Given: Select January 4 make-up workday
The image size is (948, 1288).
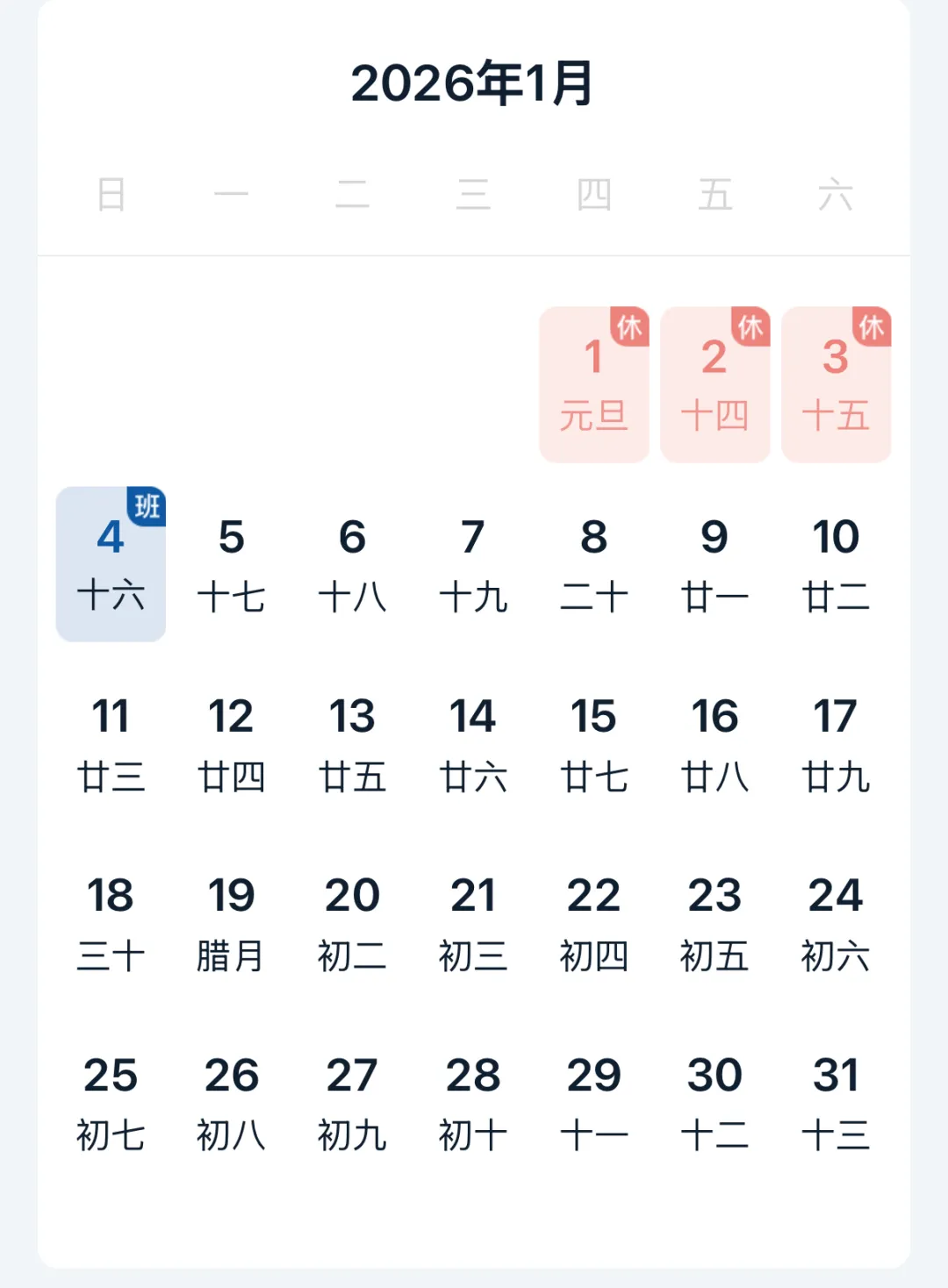Looking at the screenshot, I should 111,563.
